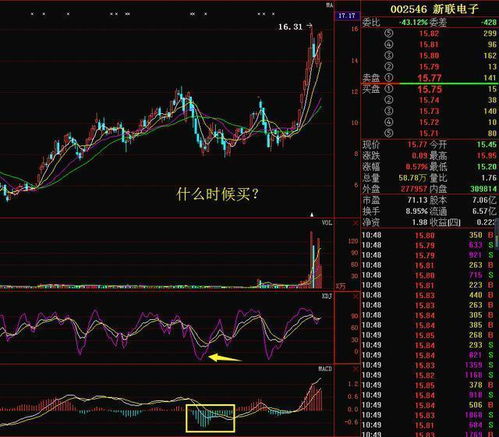
Task: Click the yellow arrow annotation on KDJ
Action: (x=224, y=358)
